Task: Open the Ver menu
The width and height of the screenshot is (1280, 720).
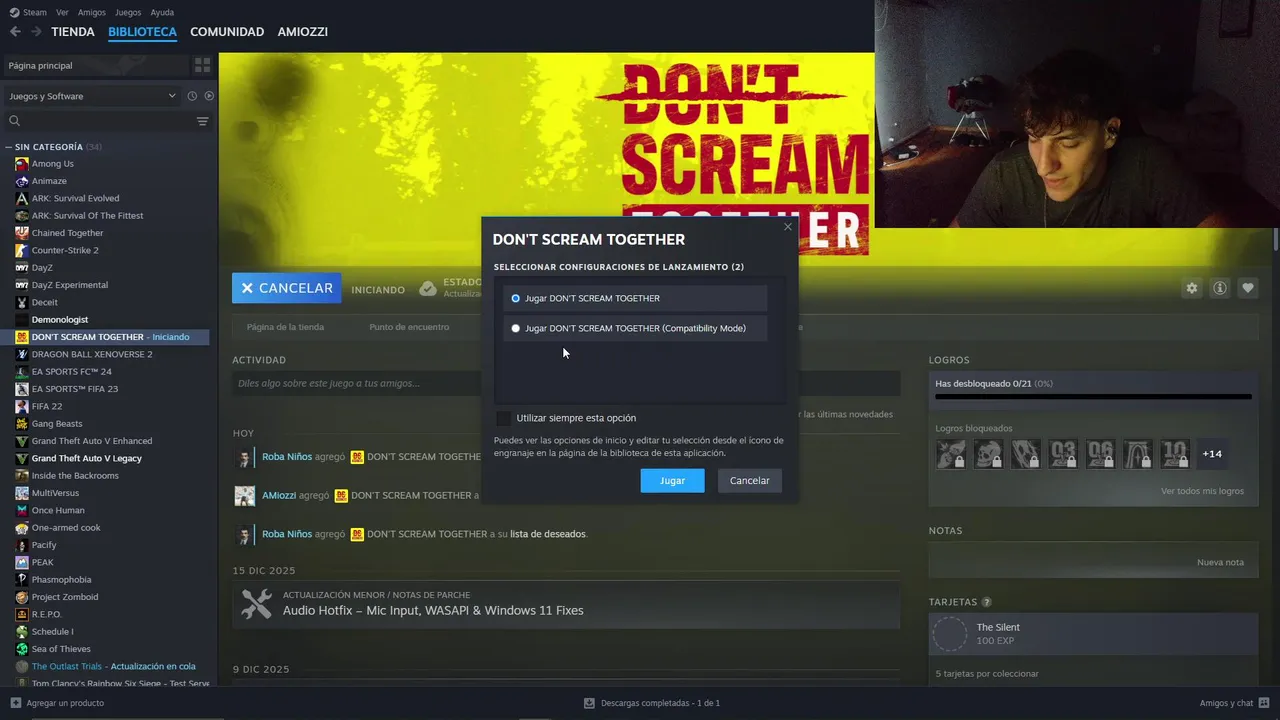Action: tap(62, 12)
